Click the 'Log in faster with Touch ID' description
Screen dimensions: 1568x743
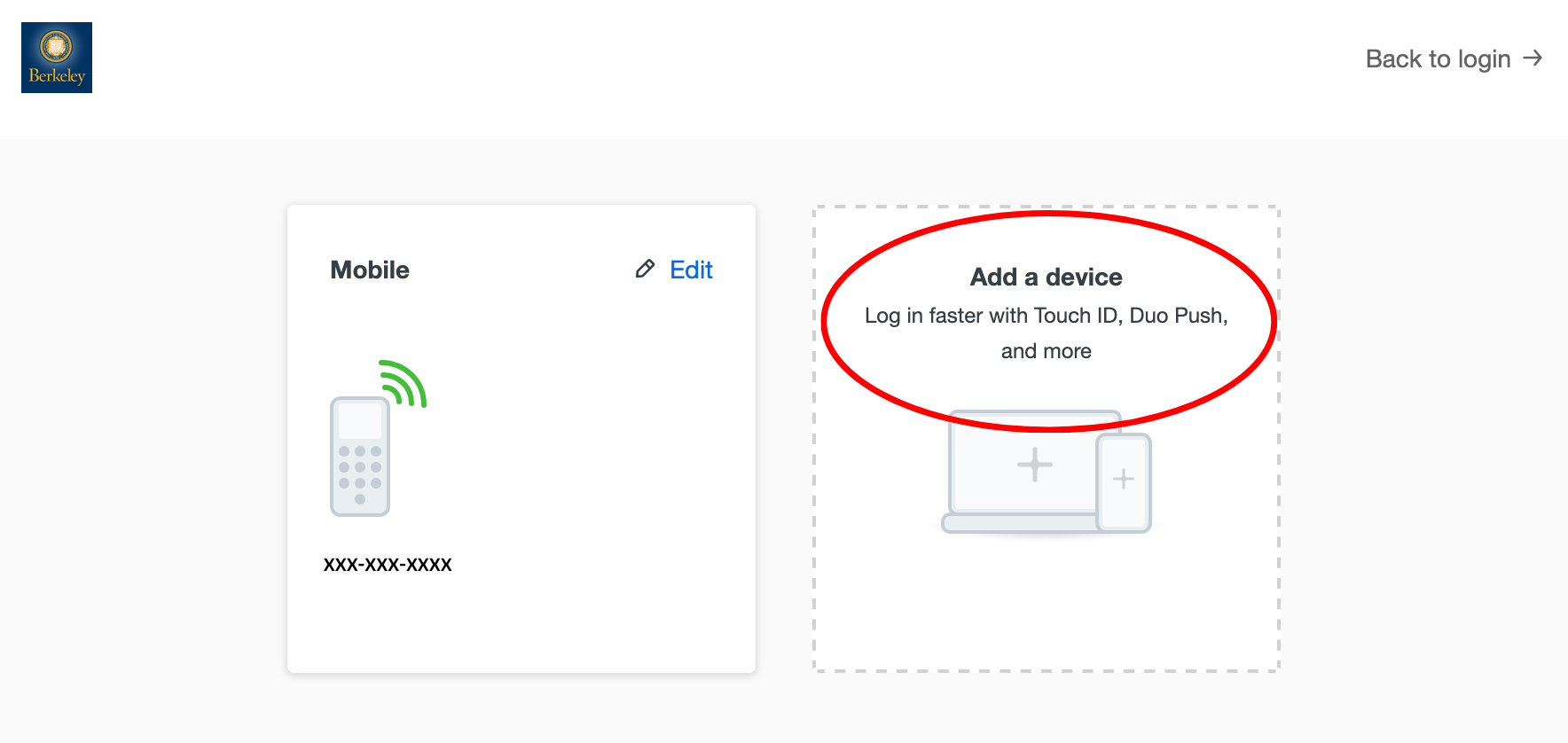click(x=1047, y=333)
